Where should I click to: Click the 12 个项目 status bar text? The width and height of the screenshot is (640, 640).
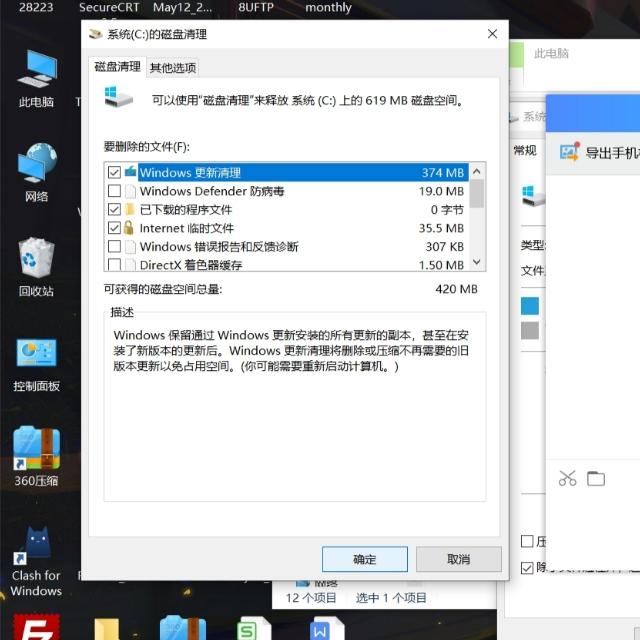311,598
